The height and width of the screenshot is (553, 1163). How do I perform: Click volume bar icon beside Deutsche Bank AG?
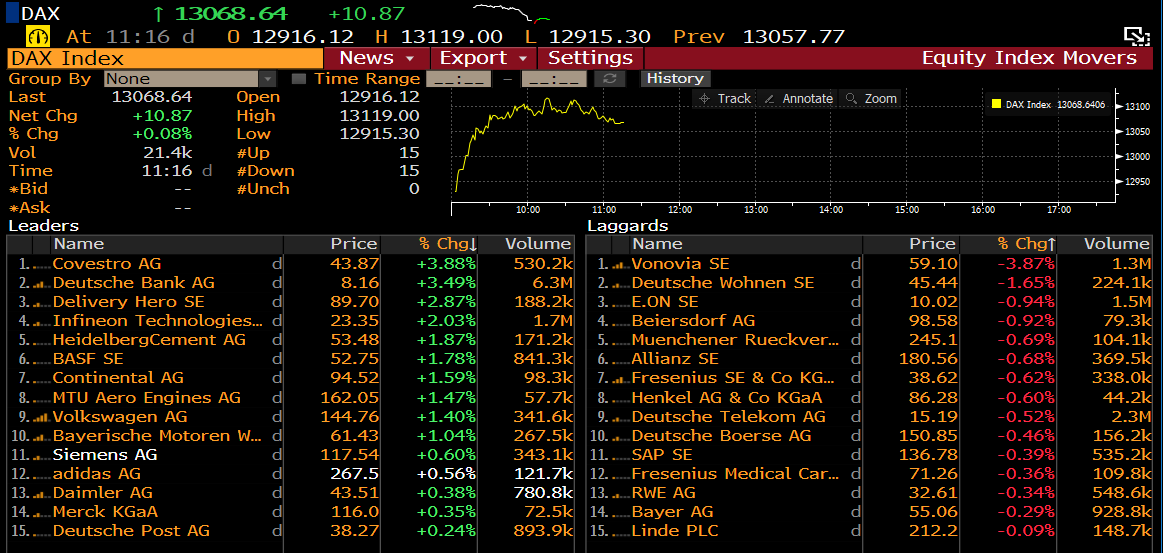click(x=43, y=283)
